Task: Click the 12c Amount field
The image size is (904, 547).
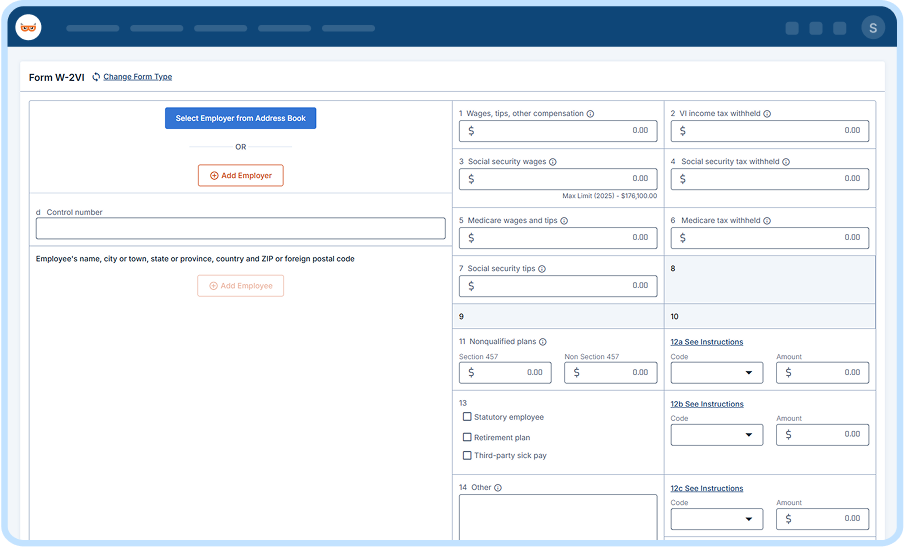Action: 822,519
